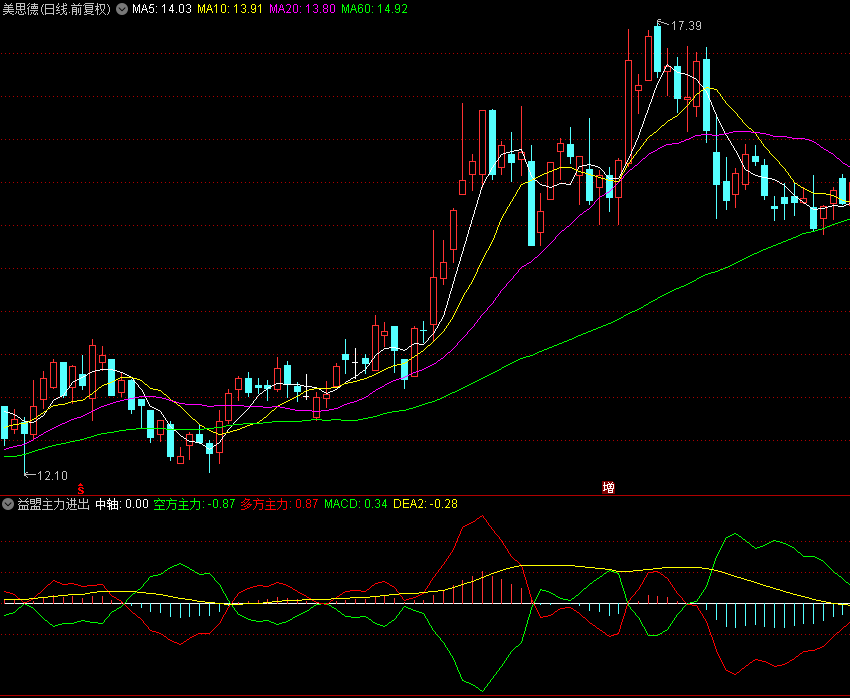Click the MACD: 0.34 value
This screenshot has height=698, width=850.
click(x=356, y=504)
